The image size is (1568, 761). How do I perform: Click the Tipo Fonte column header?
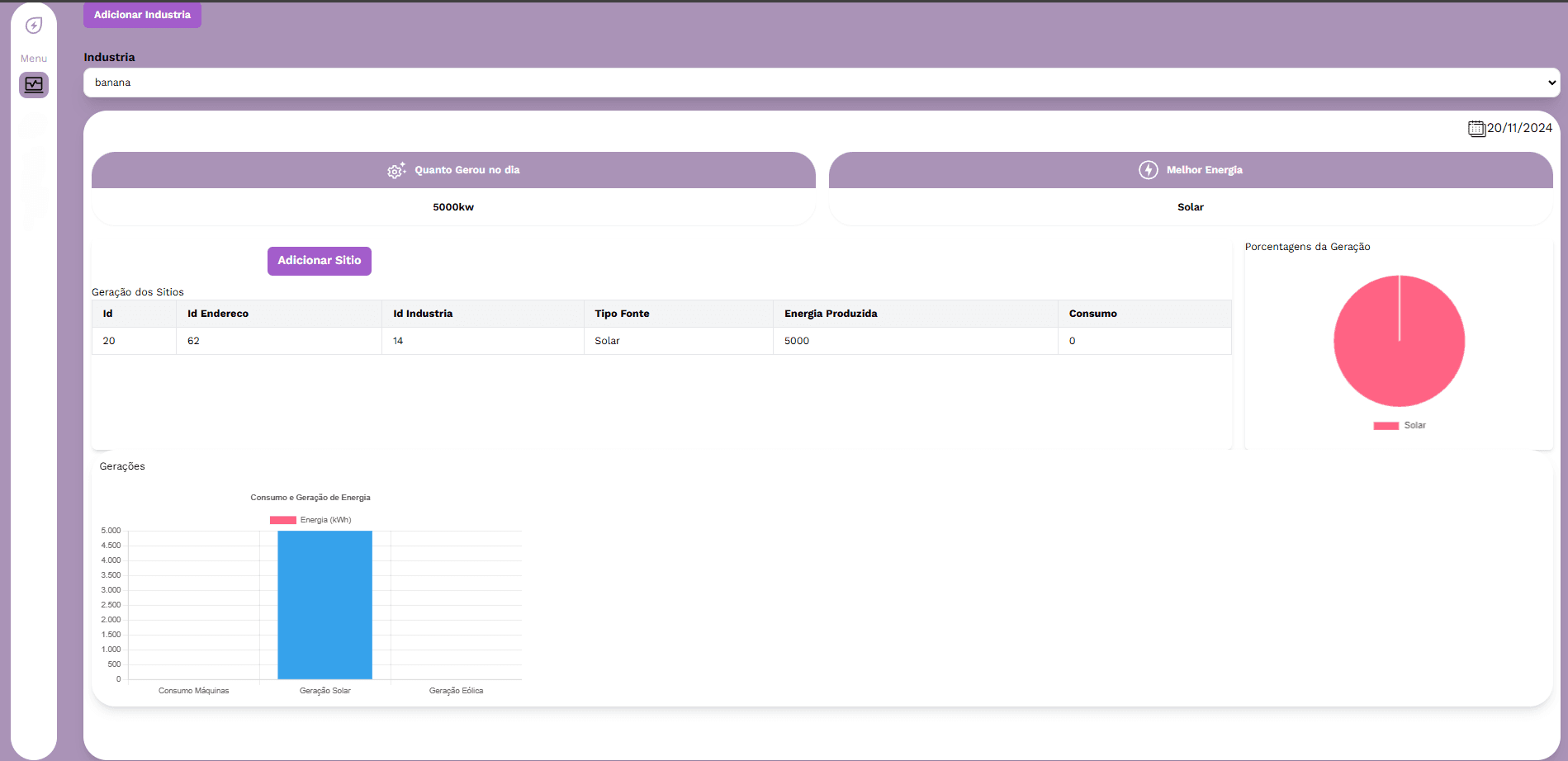click(622, 314)
